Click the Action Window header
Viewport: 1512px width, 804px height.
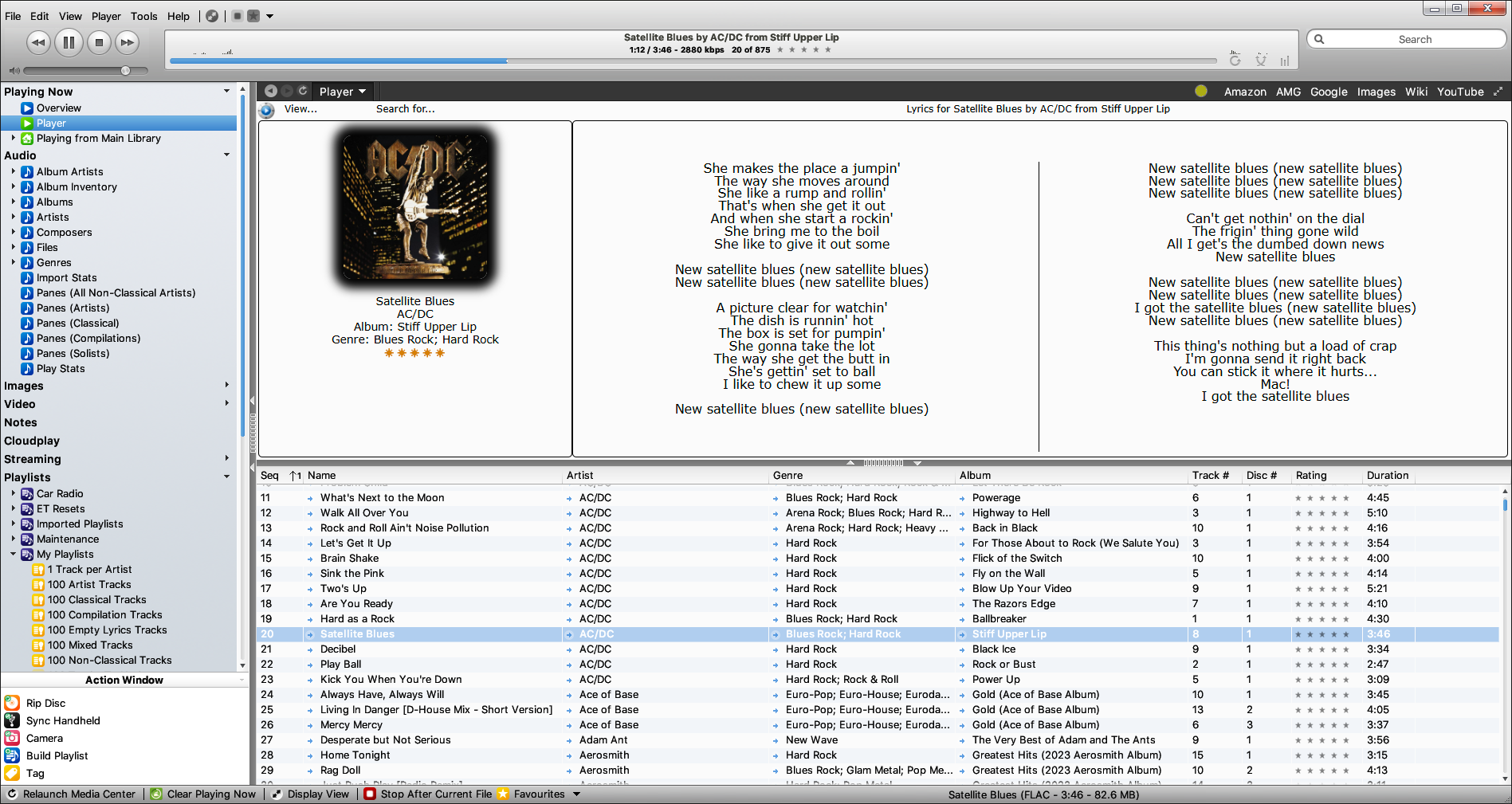pos(124,680)
